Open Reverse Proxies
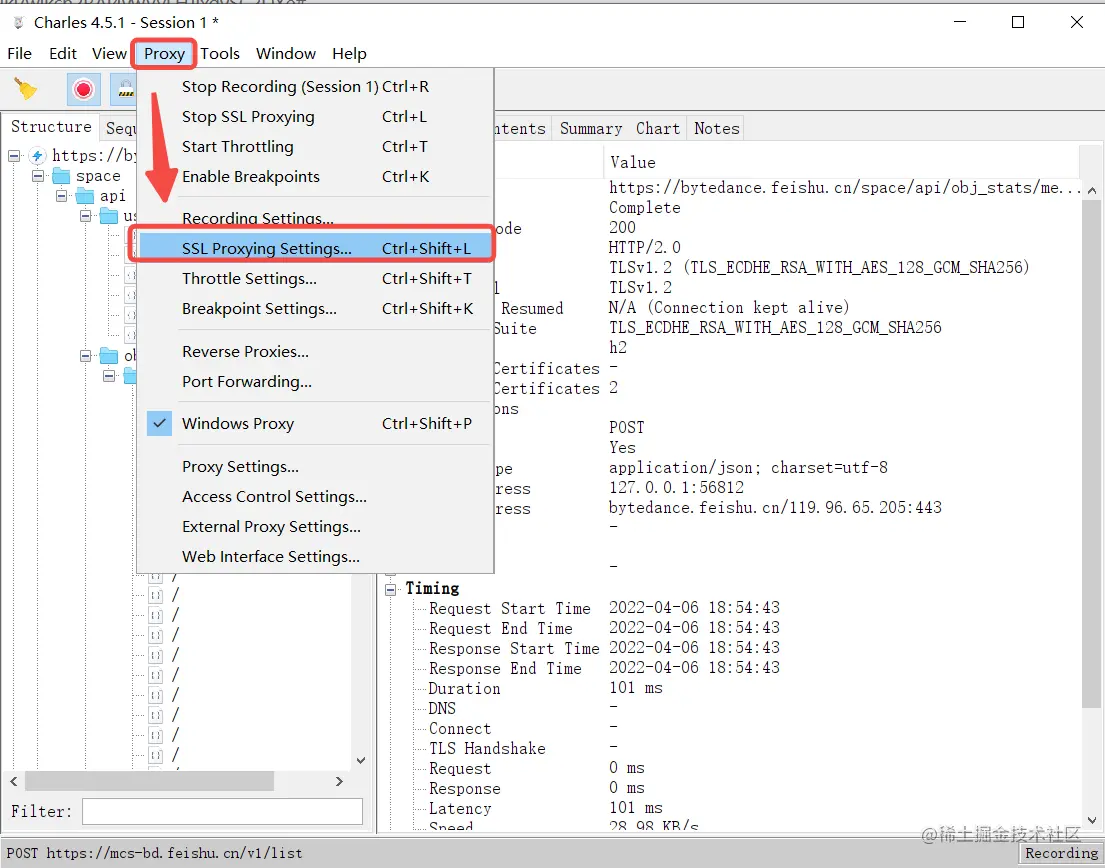This screenshot has height=868, width=1105. click(315, 352)
